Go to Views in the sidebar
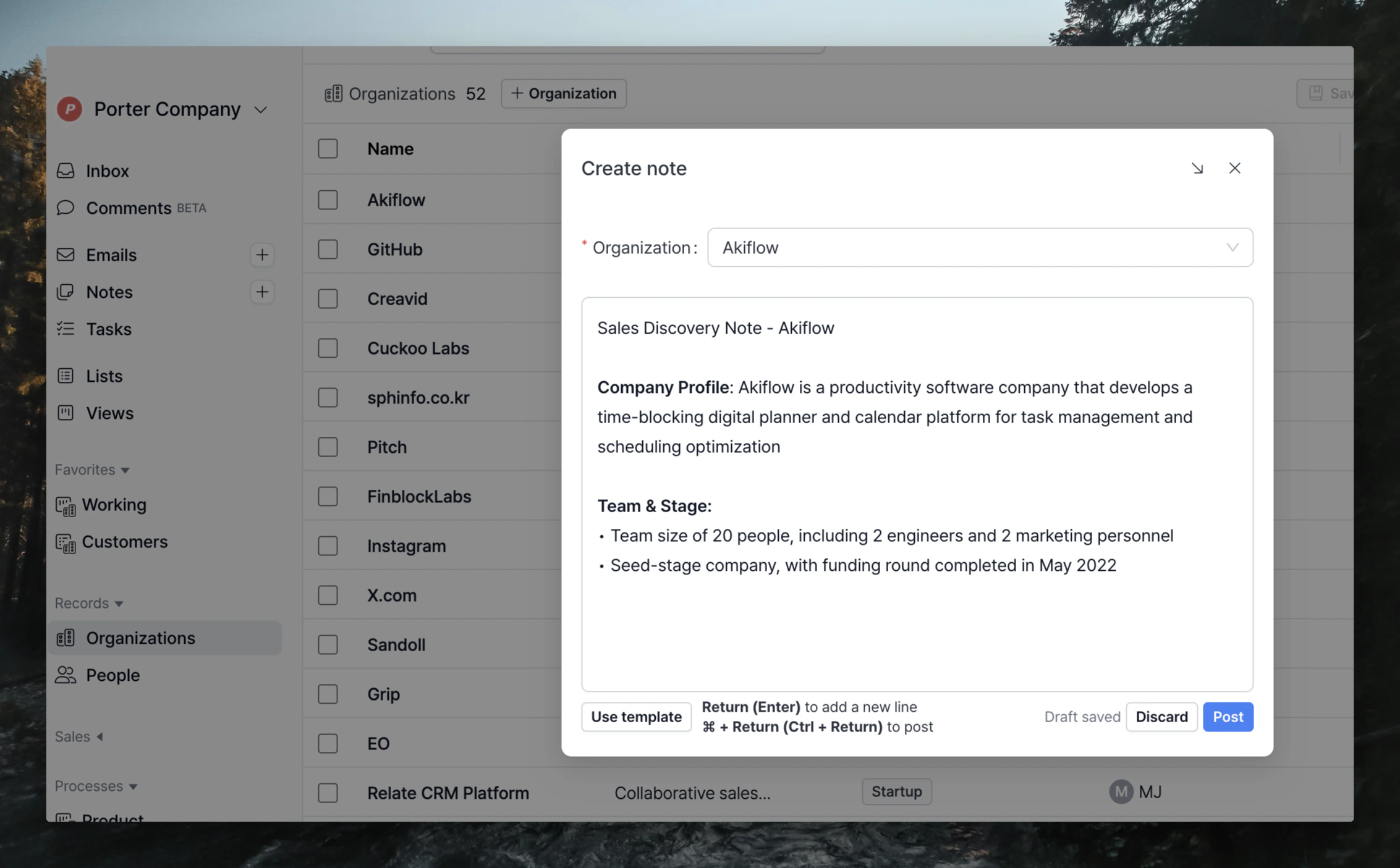The height and width of the screenshot is (868, 1400). pos(109,413)
